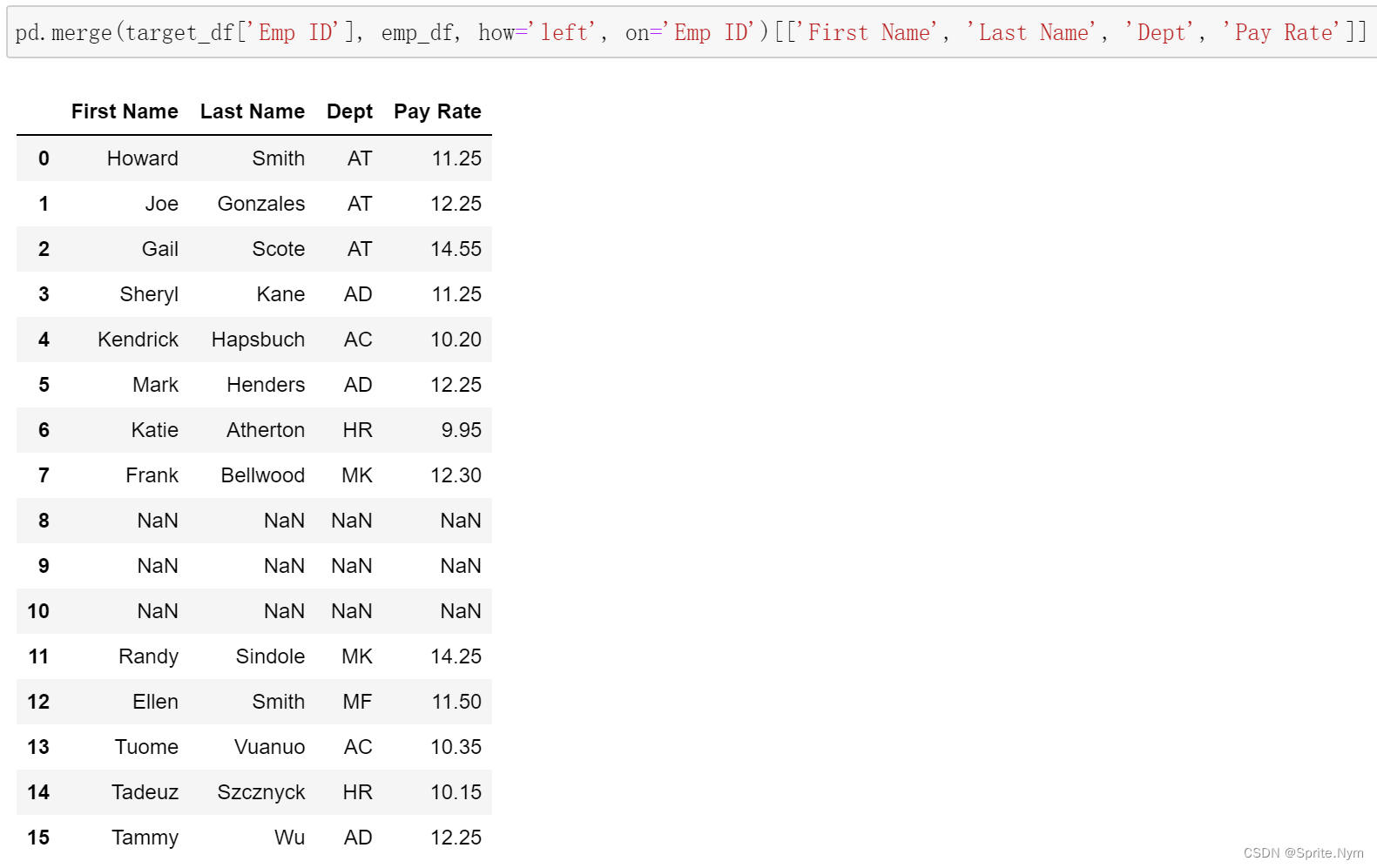Click the cell containing Scote

(x=279, y=249)
